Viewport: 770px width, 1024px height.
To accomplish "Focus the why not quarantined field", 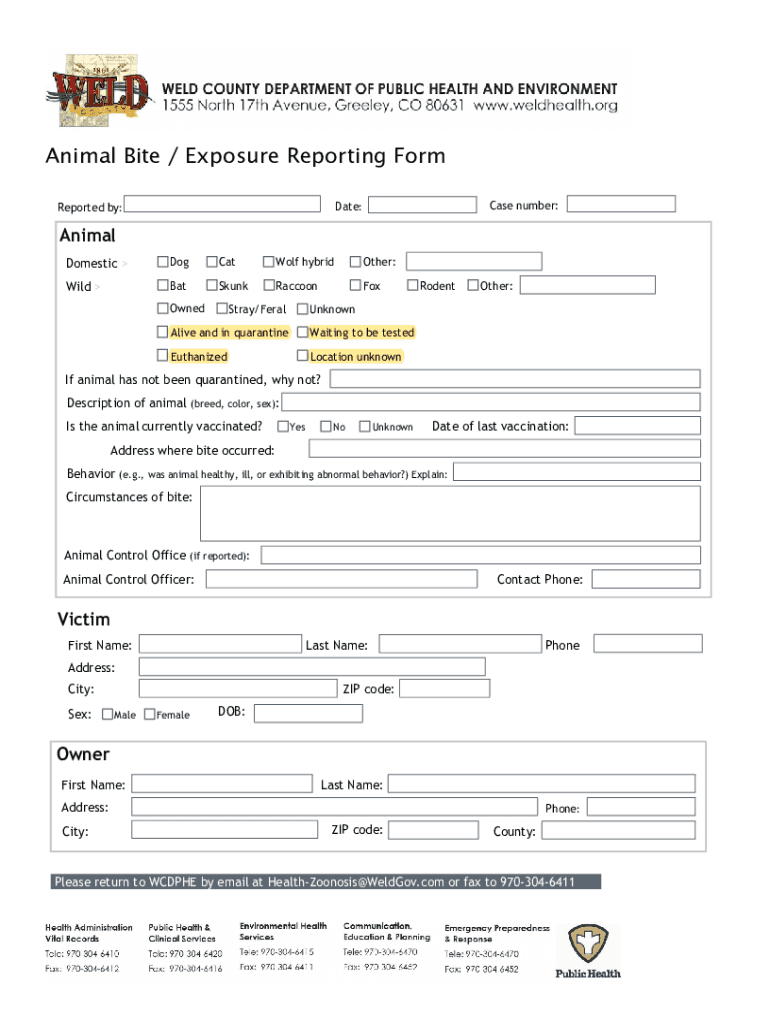I will 515,379.
